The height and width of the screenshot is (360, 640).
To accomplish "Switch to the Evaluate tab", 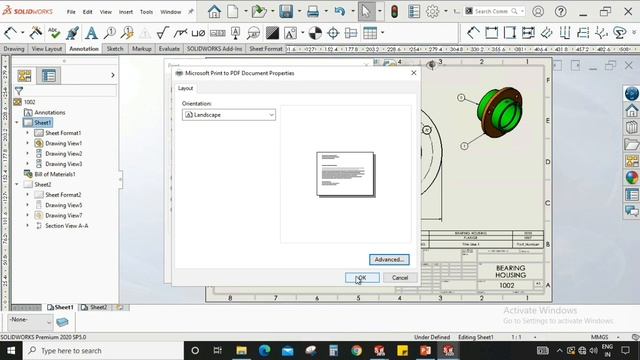I will (169, 49).
